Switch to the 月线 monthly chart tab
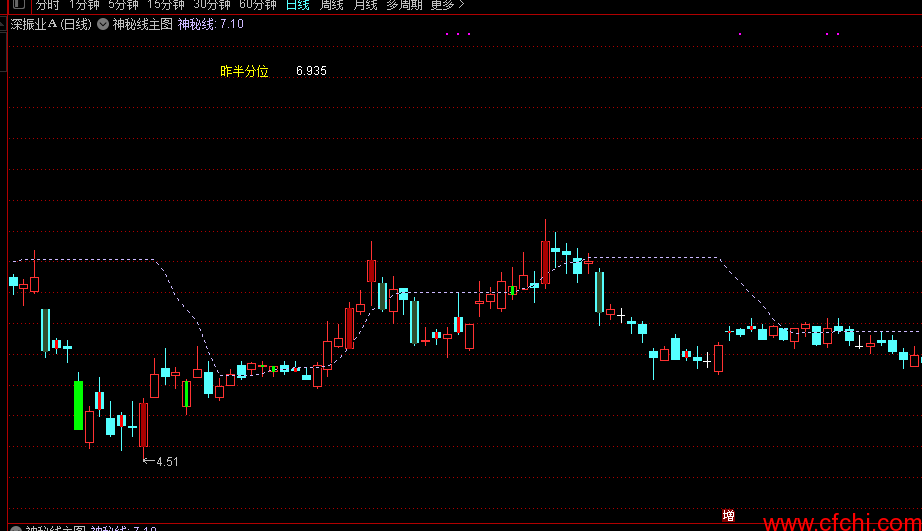The height and width of the screenshot is (531, 922). (365, 5)
